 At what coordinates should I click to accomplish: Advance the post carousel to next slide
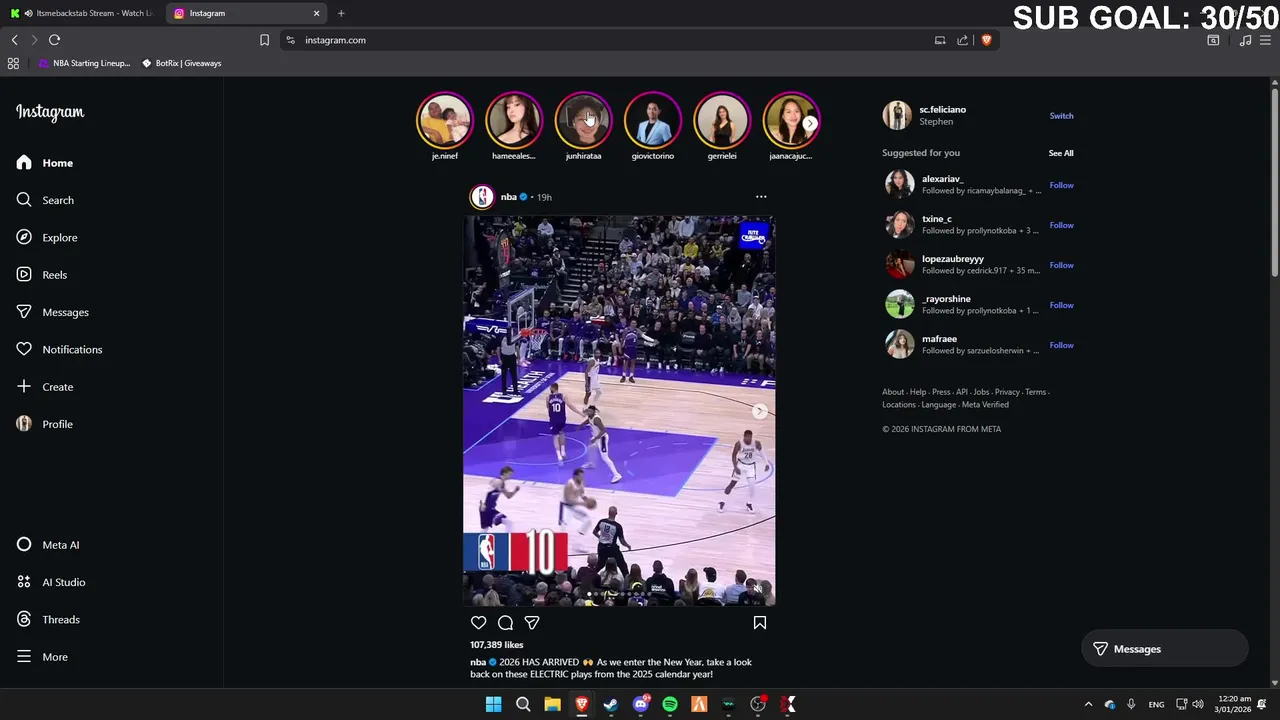coord(760,411)
